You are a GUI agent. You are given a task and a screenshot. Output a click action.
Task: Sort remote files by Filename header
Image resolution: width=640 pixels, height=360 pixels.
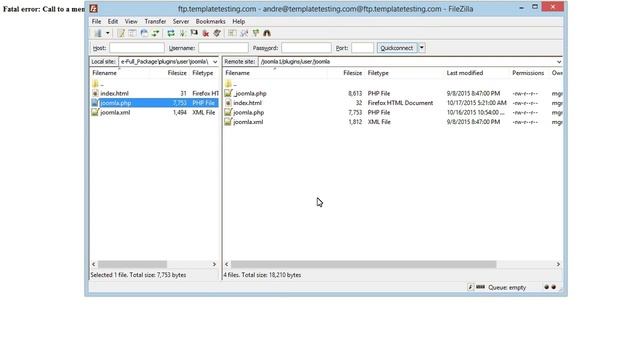pyautogui.click(x=238, y=73)
